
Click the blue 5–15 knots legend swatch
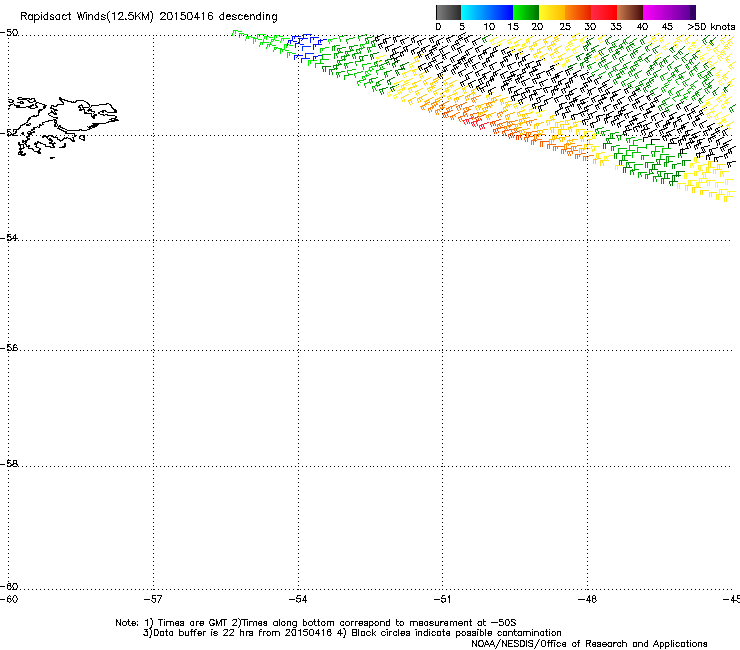[x=487, y=12]
